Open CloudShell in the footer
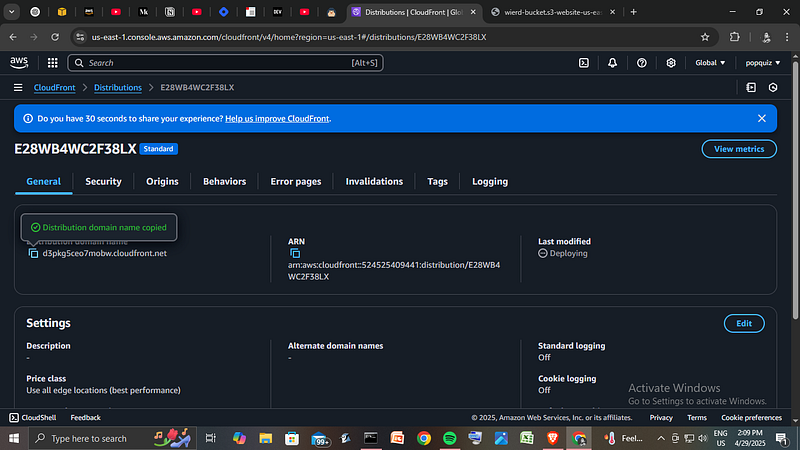Viewport: 800px width, 450px height. tap(33, 417)
